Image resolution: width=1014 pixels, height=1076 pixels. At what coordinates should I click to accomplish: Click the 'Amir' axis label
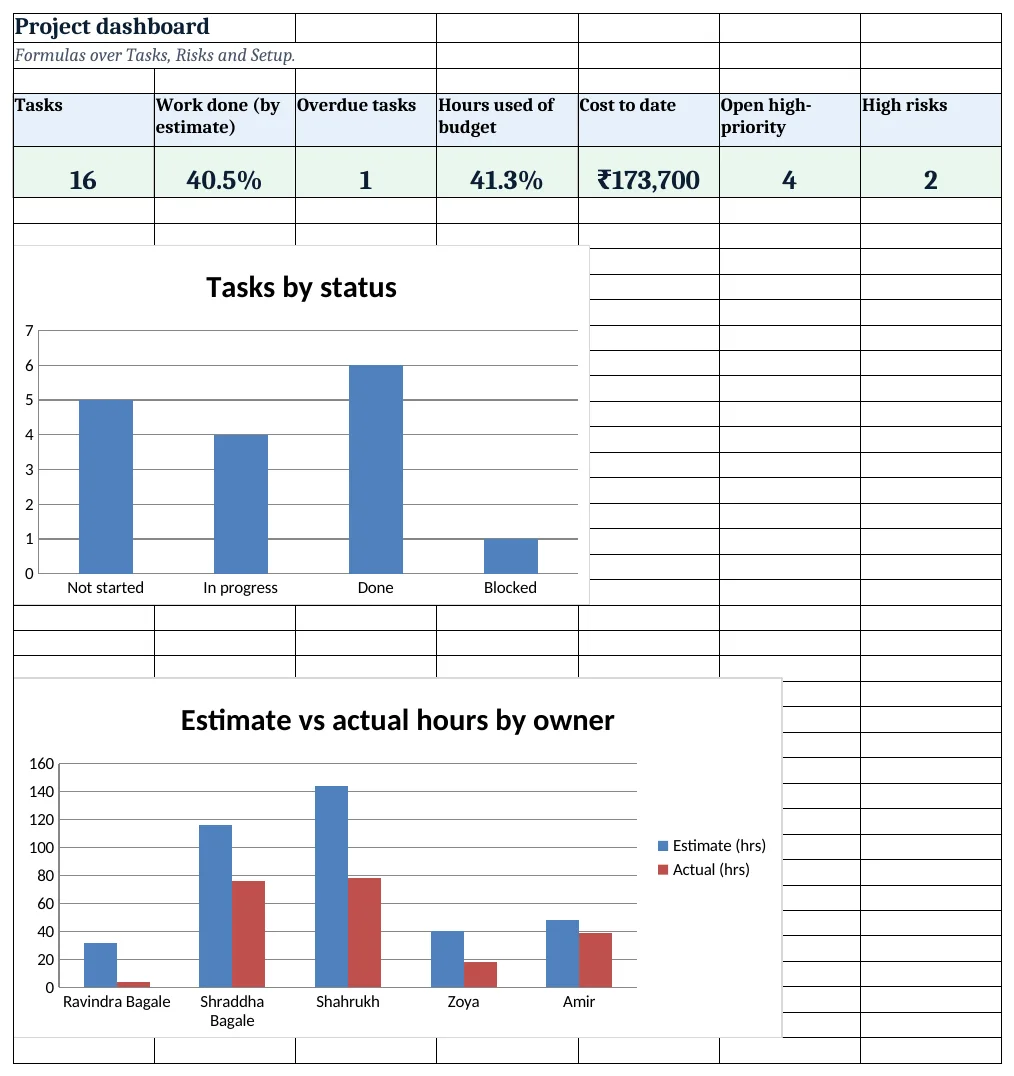point(579,1002)
